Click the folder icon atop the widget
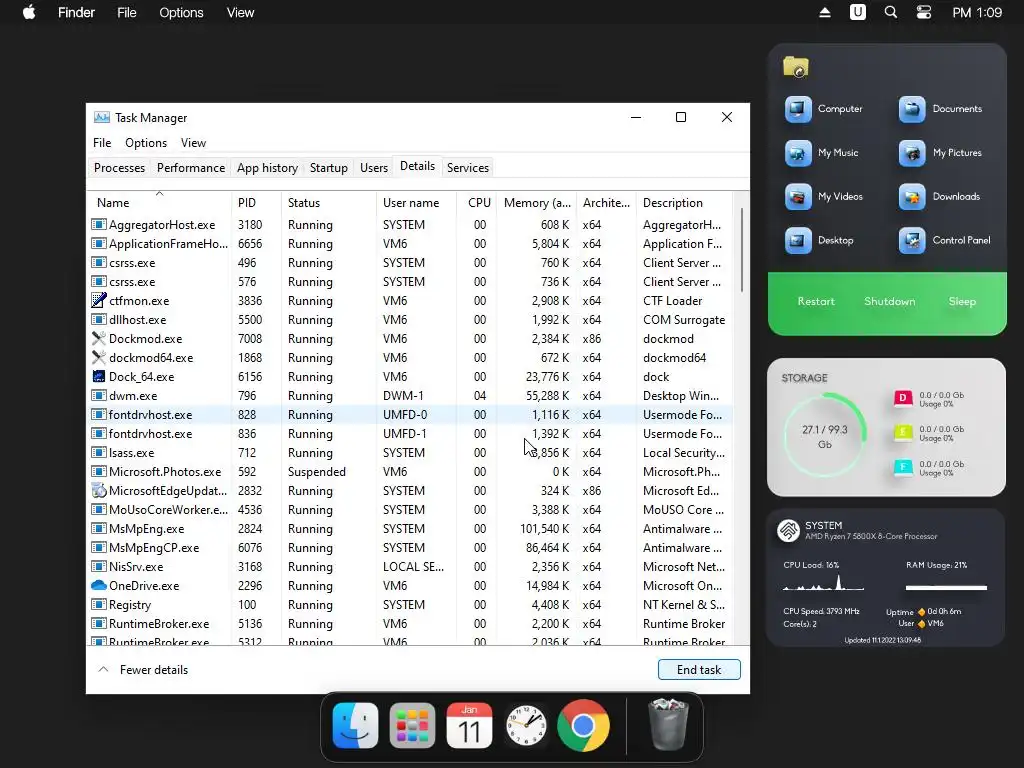The image size is (1024, 768). (795, 67)
